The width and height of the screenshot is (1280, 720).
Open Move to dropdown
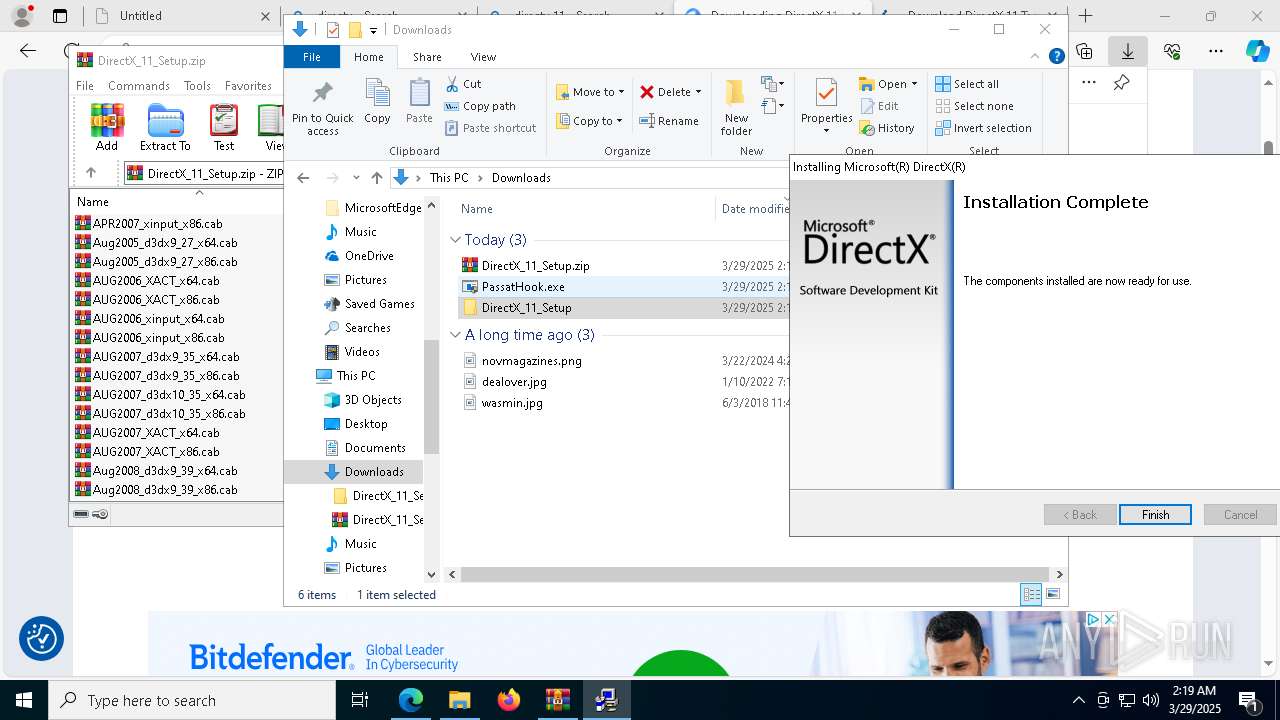point(590,92)
